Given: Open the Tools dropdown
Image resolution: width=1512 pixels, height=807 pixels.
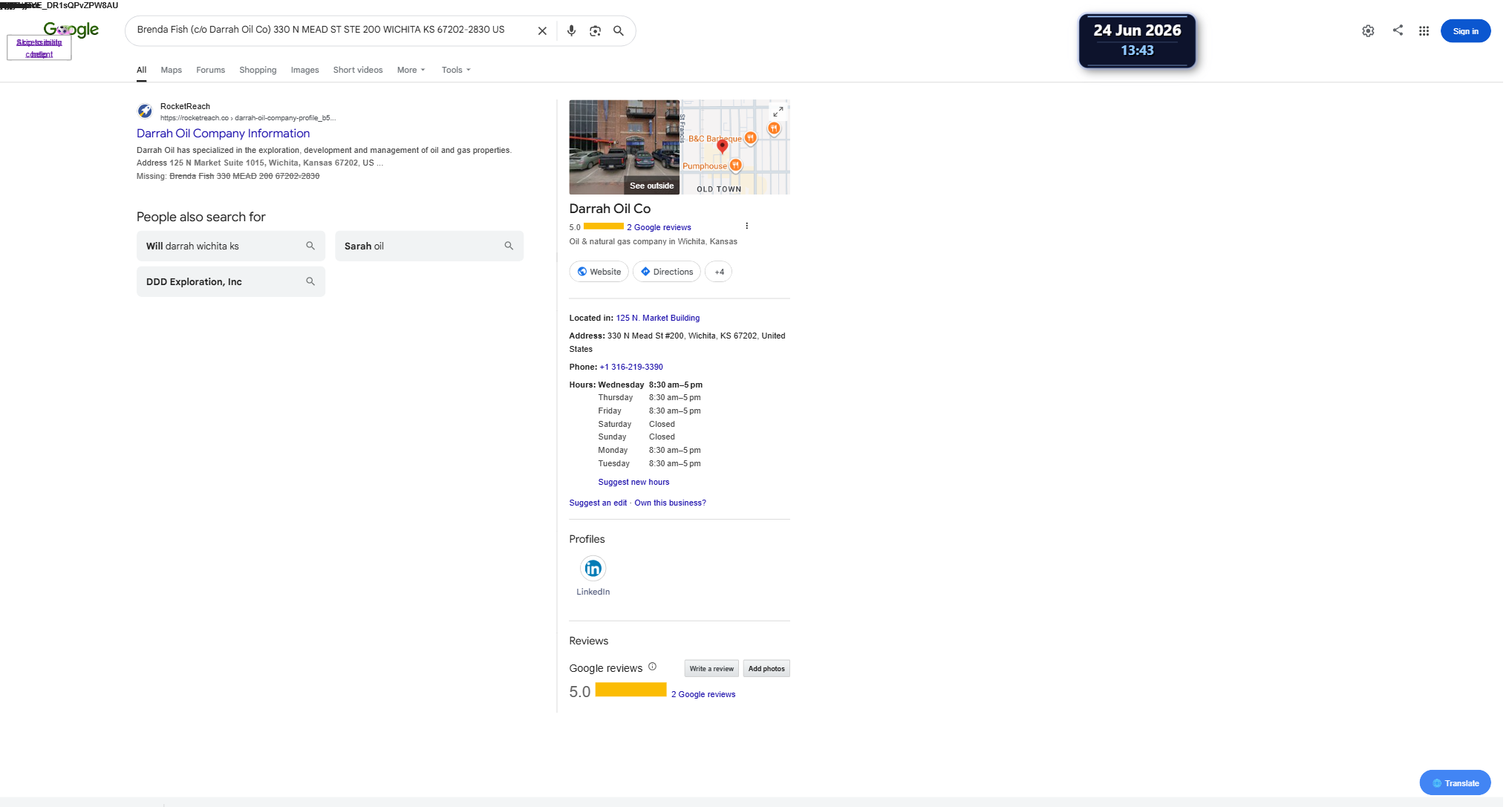Looking at the screenshot, I should pyautogui.click(x=456, y=70).
